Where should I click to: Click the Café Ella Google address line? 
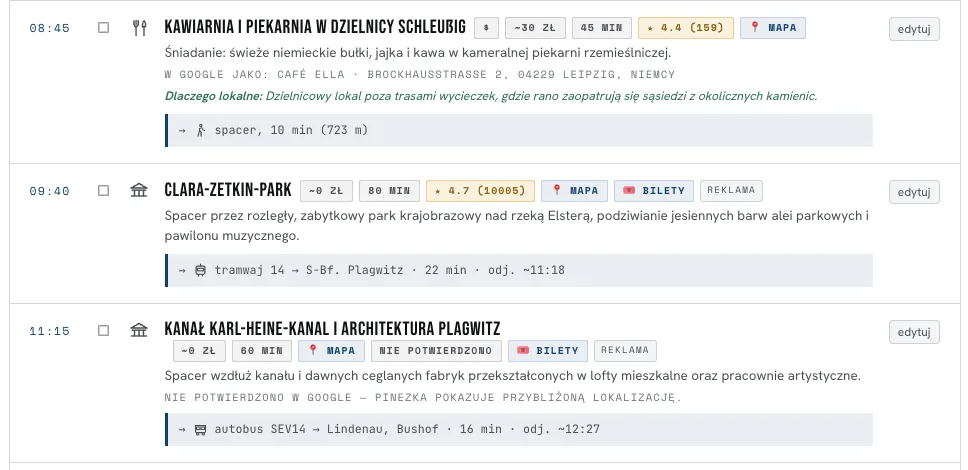(420, 75)
